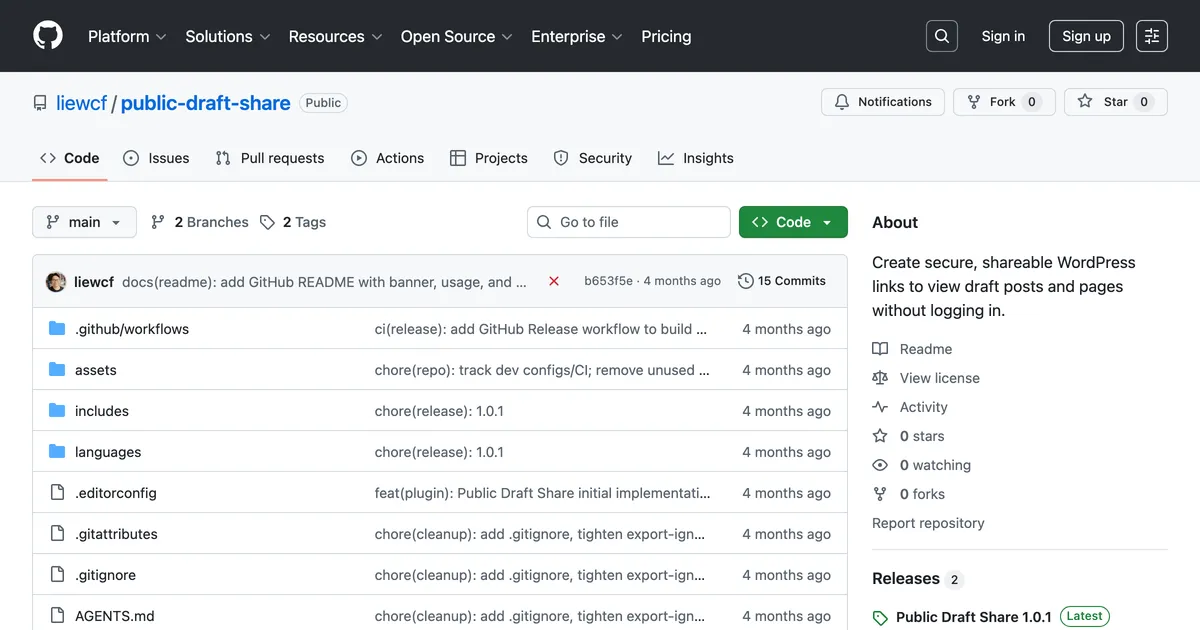The height and width of the screenshot is (630, 1200).
Task: Star the public-draft-share repository
Action: 1115,101
